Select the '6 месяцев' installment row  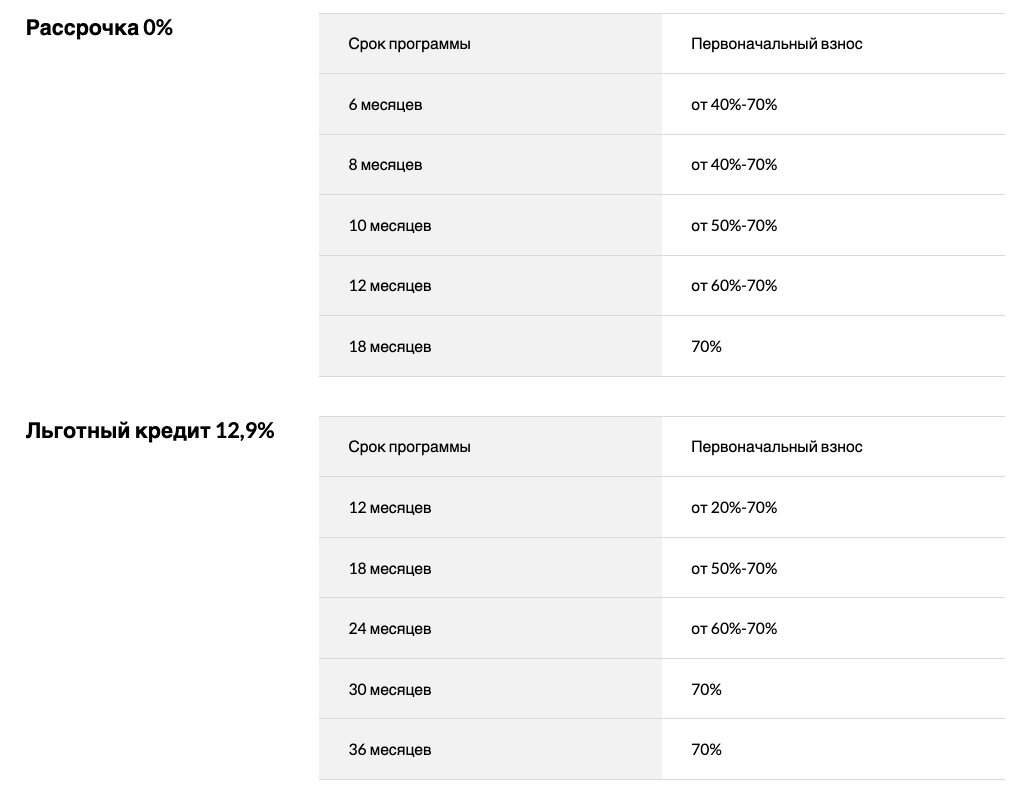tap(662, 104)
